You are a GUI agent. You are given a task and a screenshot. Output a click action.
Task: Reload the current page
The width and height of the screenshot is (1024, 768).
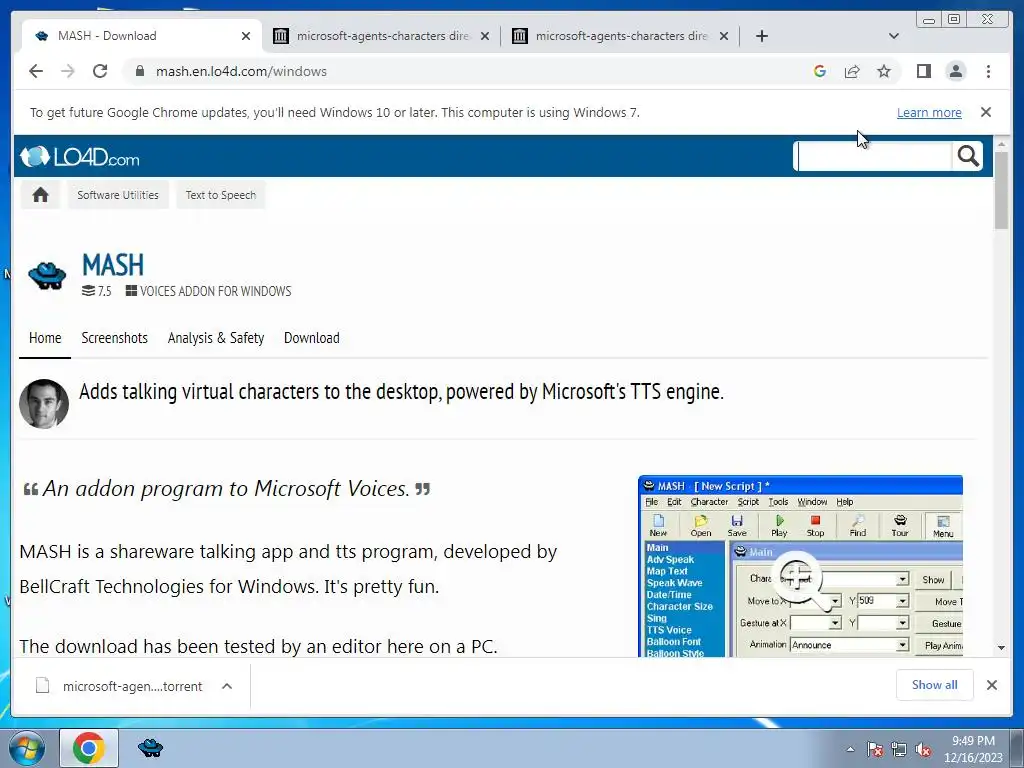click(100, 71)
